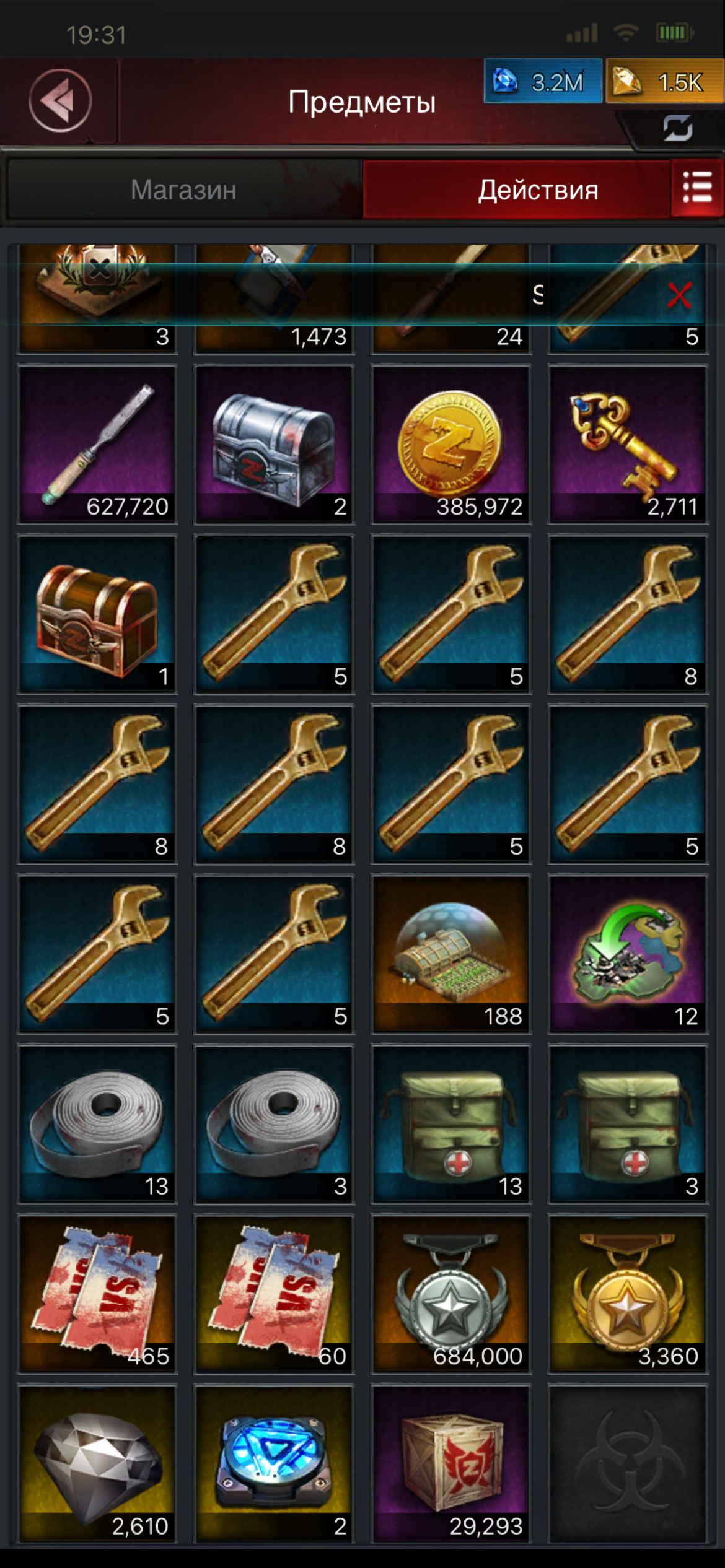Switch to the Магазин tab

184,189
